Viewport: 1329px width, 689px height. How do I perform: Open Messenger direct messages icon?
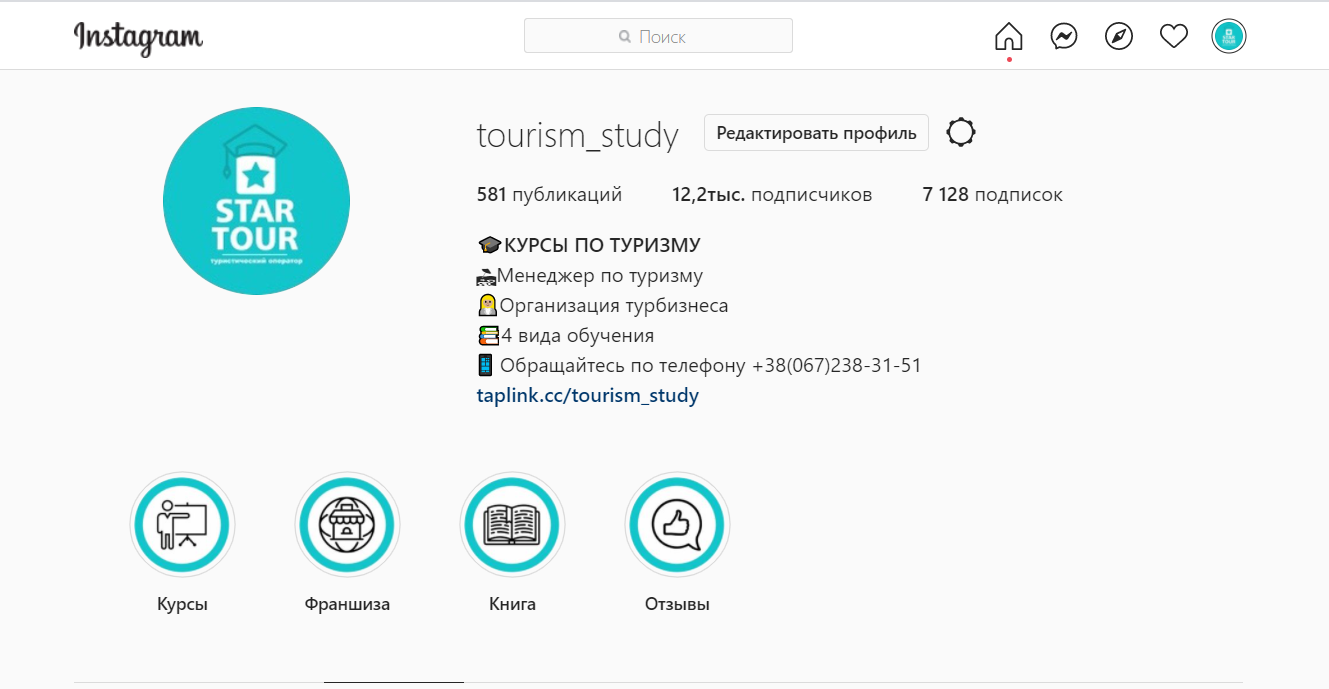coord(1064,37)
